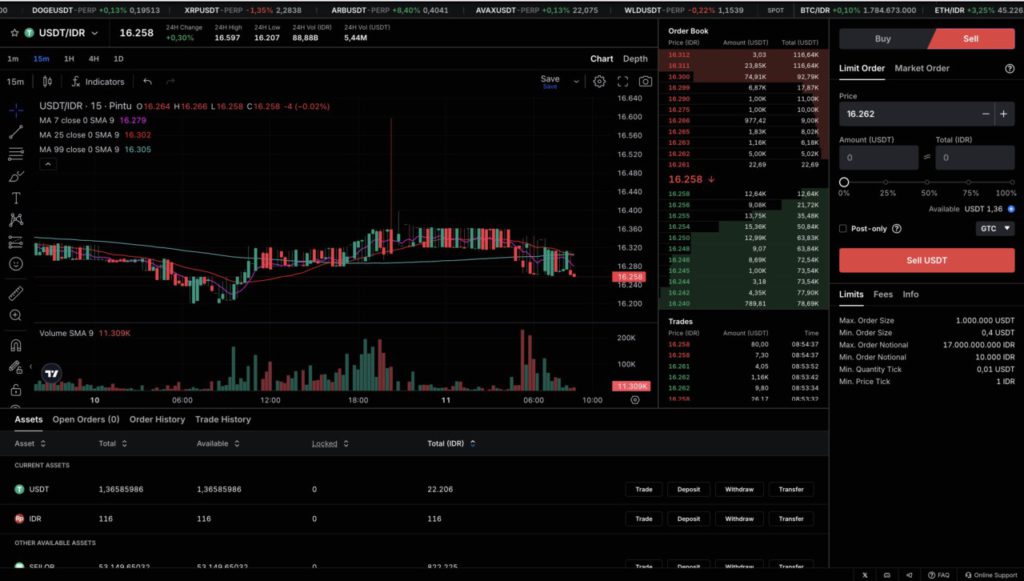
Task: Click the TradingView logo on chart
Action: point(52,373)
